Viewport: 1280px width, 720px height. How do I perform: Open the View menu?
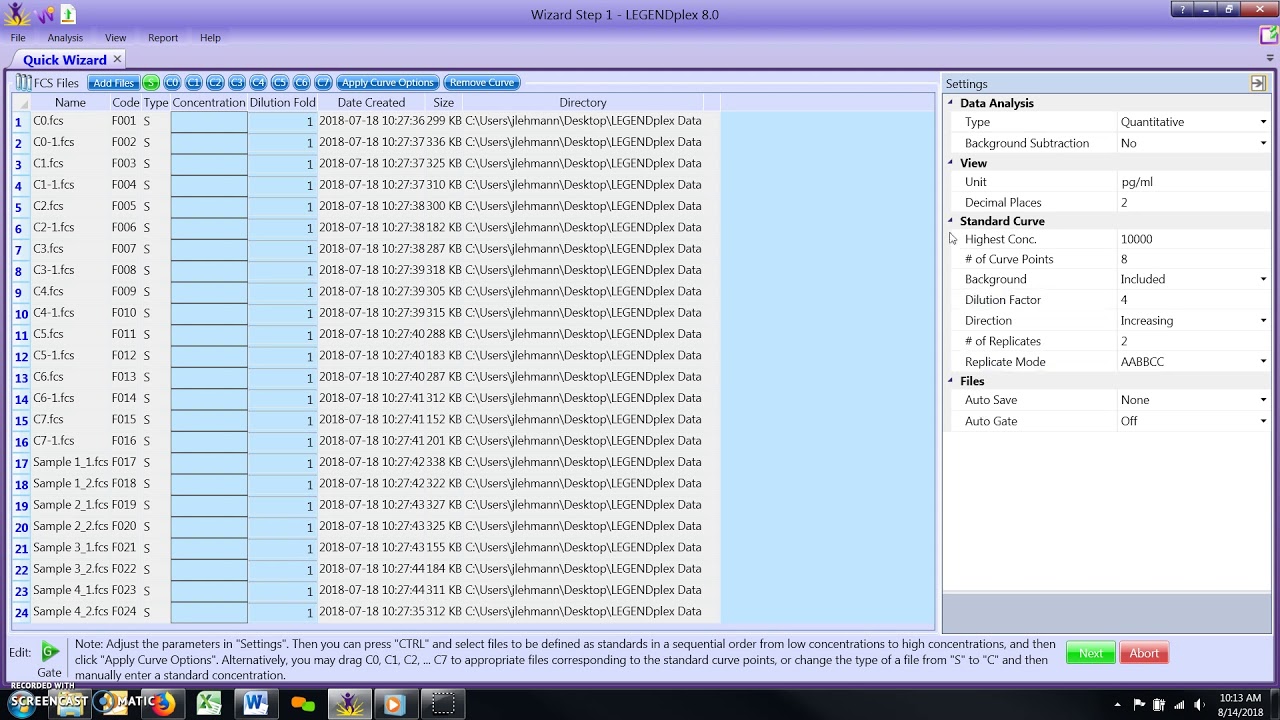coord(116,38)
